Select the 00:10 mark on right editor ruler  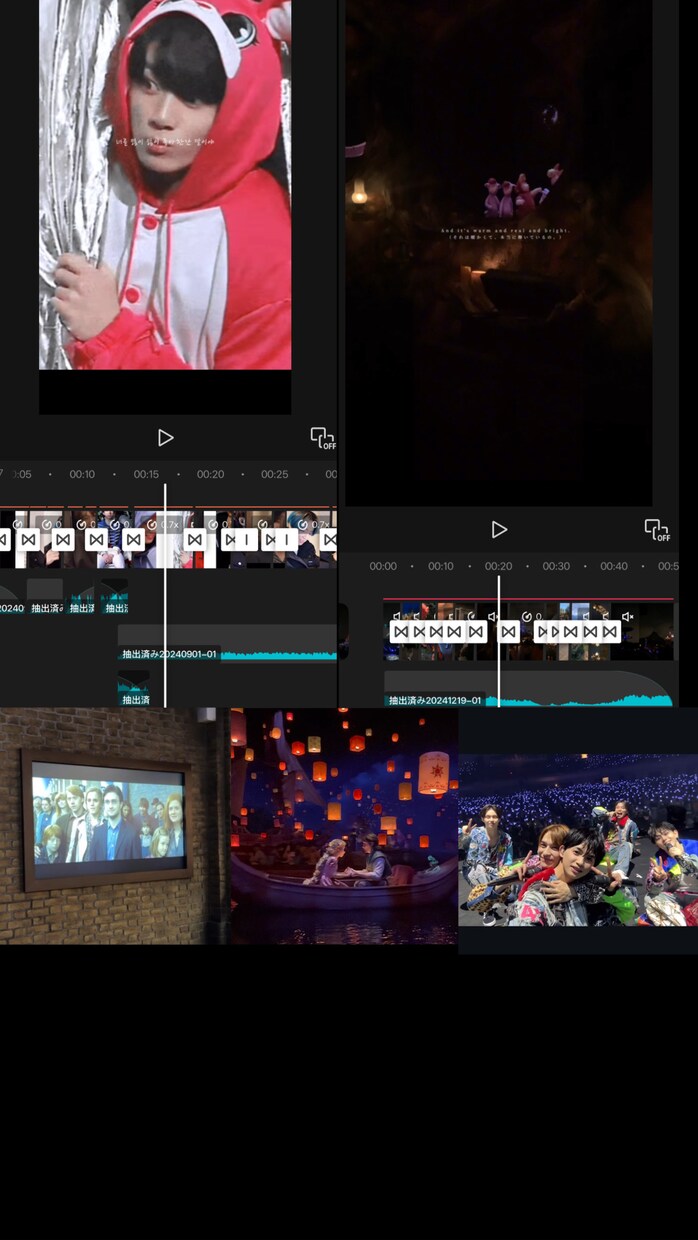[441, 566]
